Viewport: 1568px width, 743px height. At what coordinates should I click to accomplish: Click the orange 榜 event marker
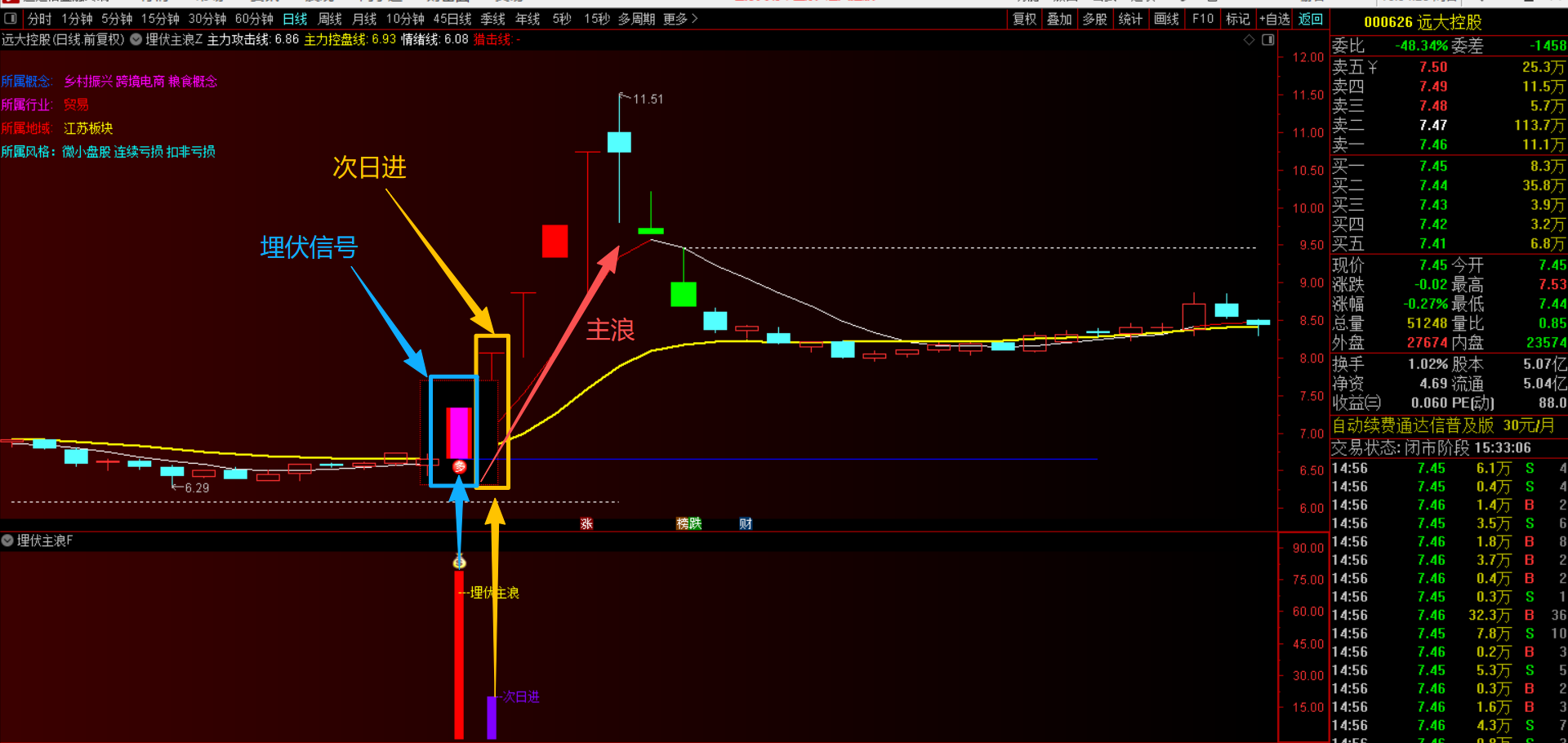(683, 523)
